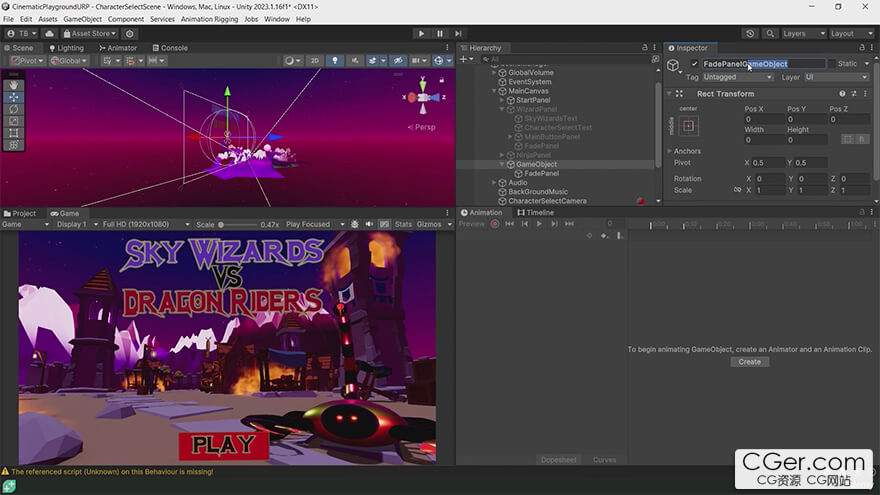Toggle Scene lighting bulb
The height and width of the screenshot is (495, 880).
click(335, 61)
